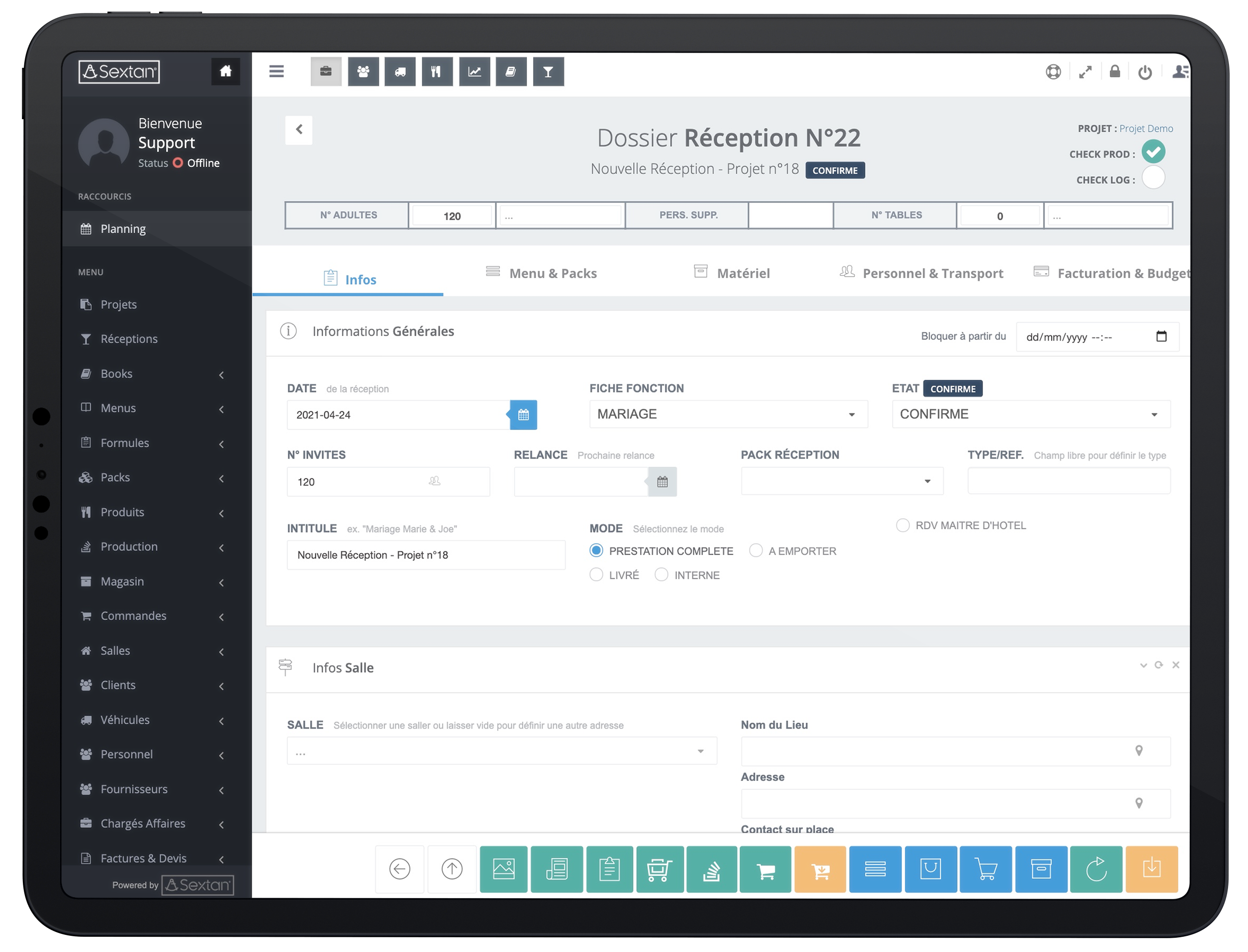Screen dimensions: 1248x952
Task: Open the truck icon in top toolbar
Action: (400, 71)
